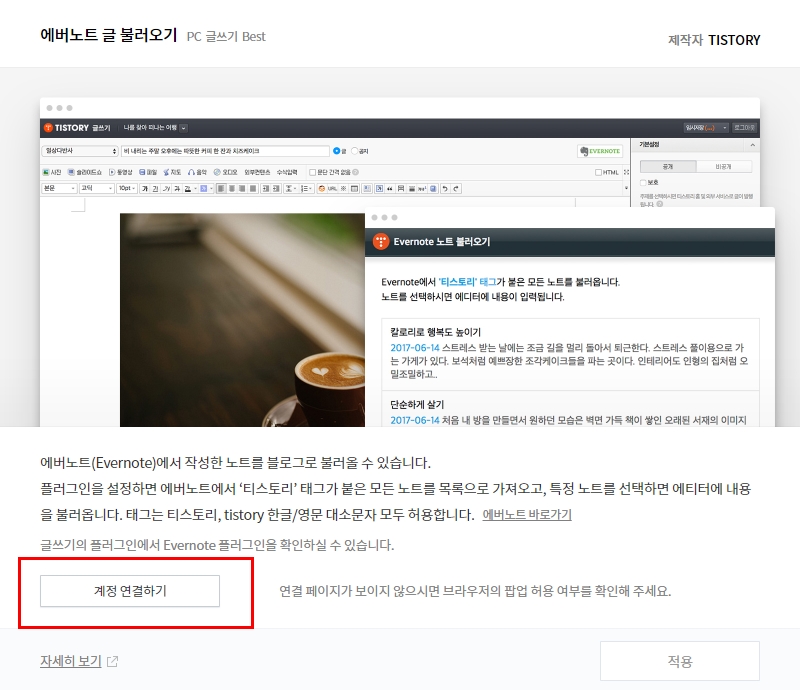Click the 파일 file icon in the preview toolbar
This screenshot has height=690, width=800.
click(x=142, y=172)
